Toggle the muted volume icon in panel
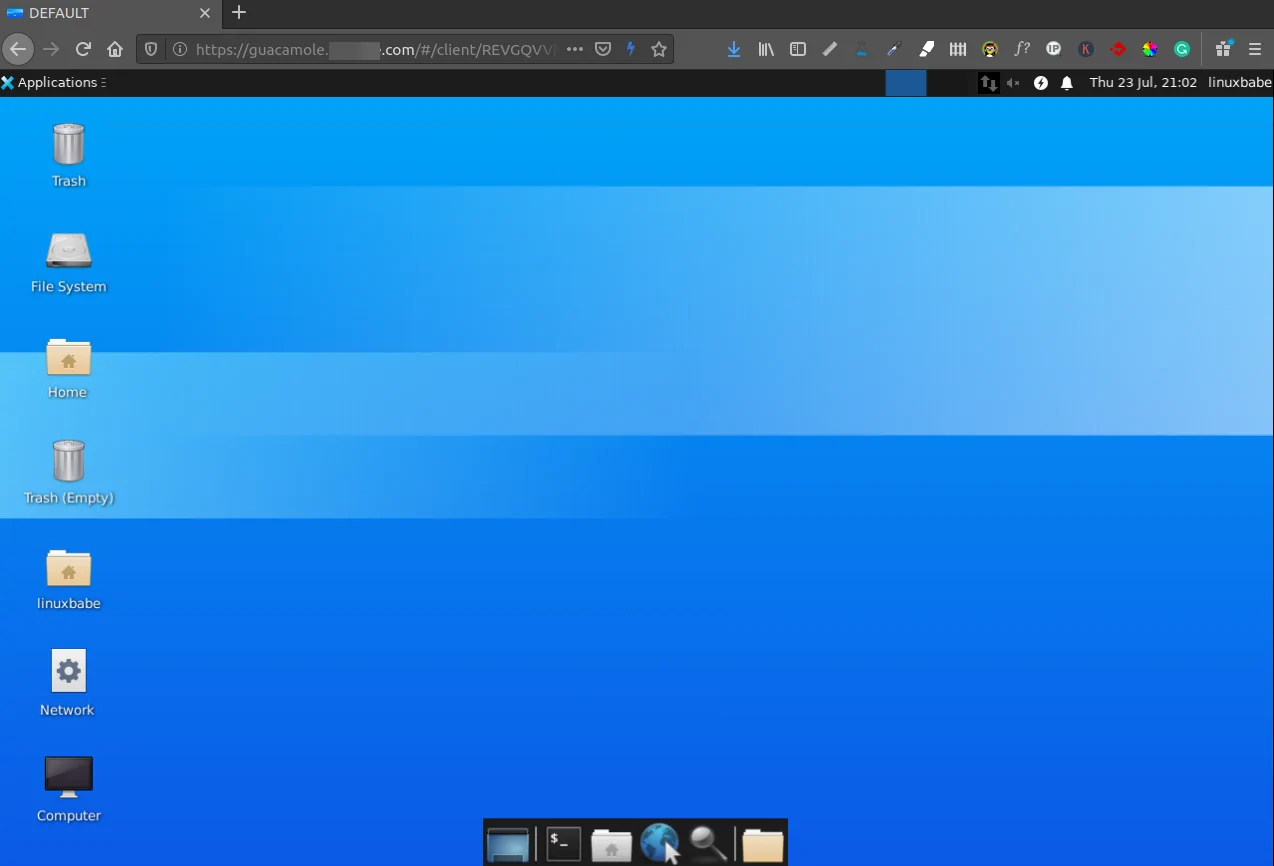The width and height of the screenshot is (1274, 866). (x=1013, y=83)
